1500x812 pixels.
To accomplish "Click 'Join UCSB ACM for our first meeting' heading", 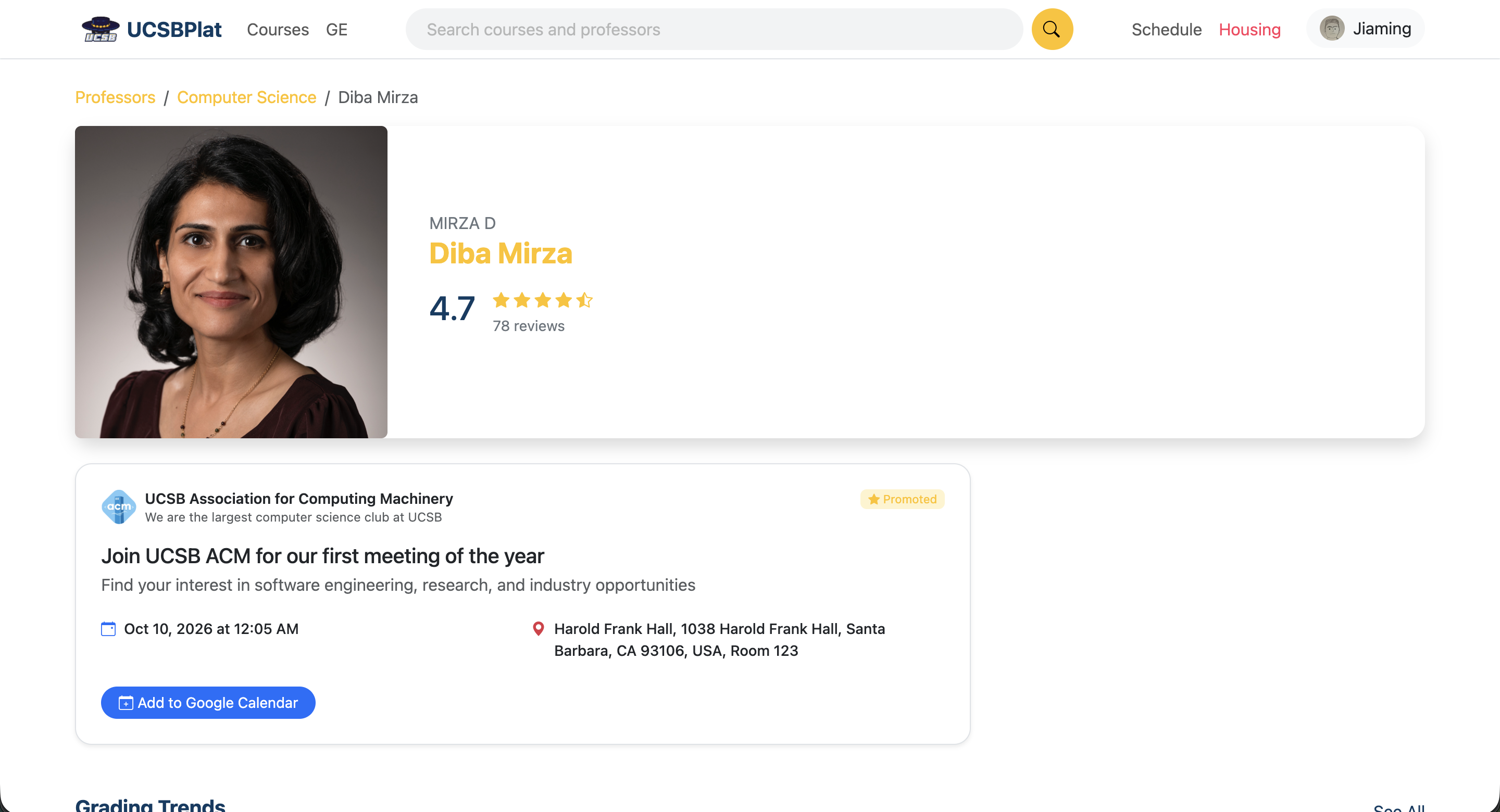I will click(322, 556).
